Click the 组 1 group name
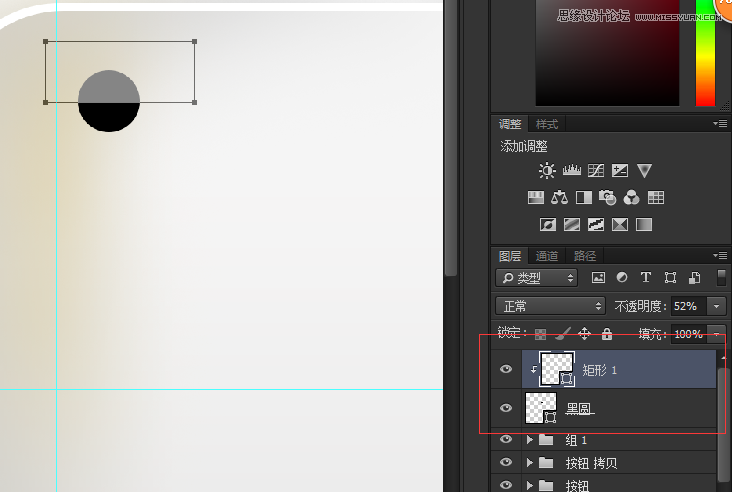The image size is (732, 492). (x=576, y=440)
